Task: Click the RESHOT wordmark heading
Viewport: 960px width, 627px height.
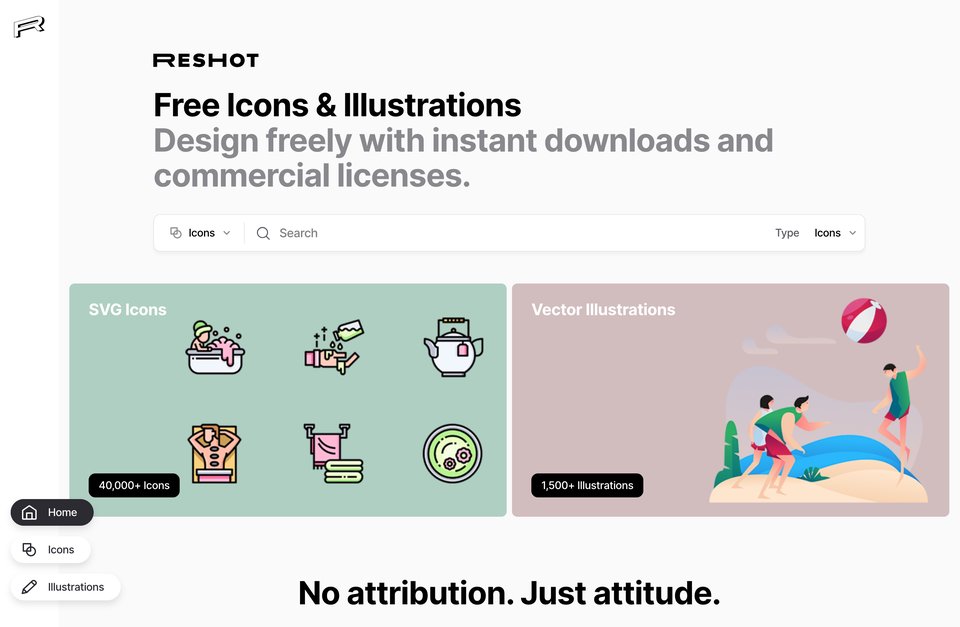Action: click(x=206, y=60)
